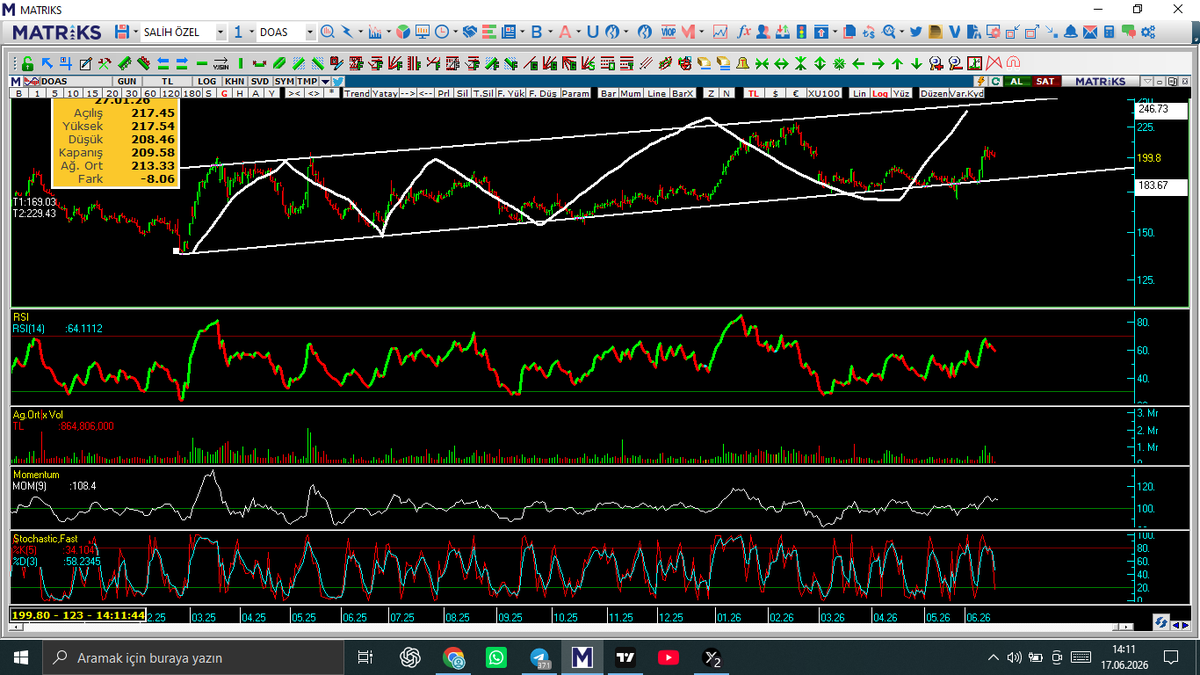Click the envelope mail icon
This screenshot has width=1200, height=675.
click(x=1090, y=32)
